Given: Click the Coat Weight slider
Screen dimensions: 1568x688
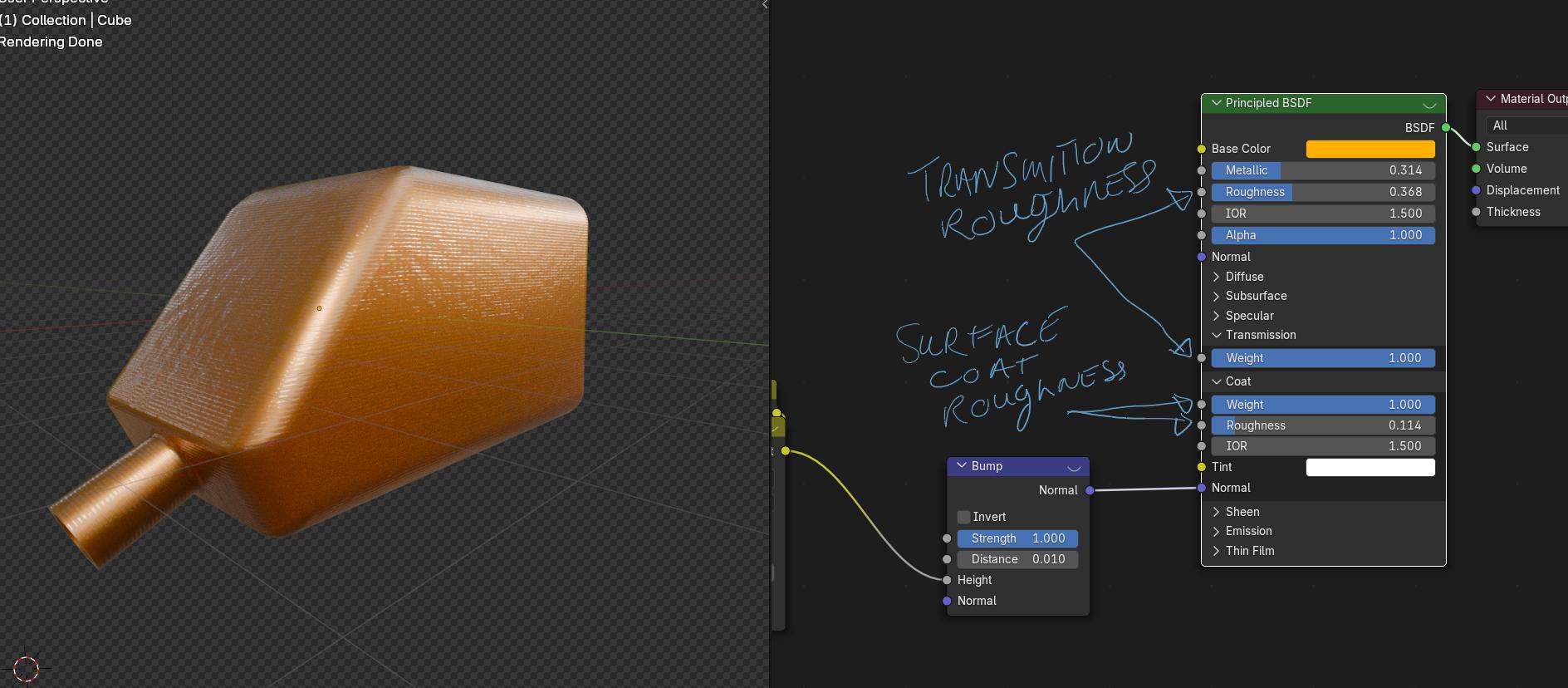Looking at the screenshot, I should pos(1323,405).
